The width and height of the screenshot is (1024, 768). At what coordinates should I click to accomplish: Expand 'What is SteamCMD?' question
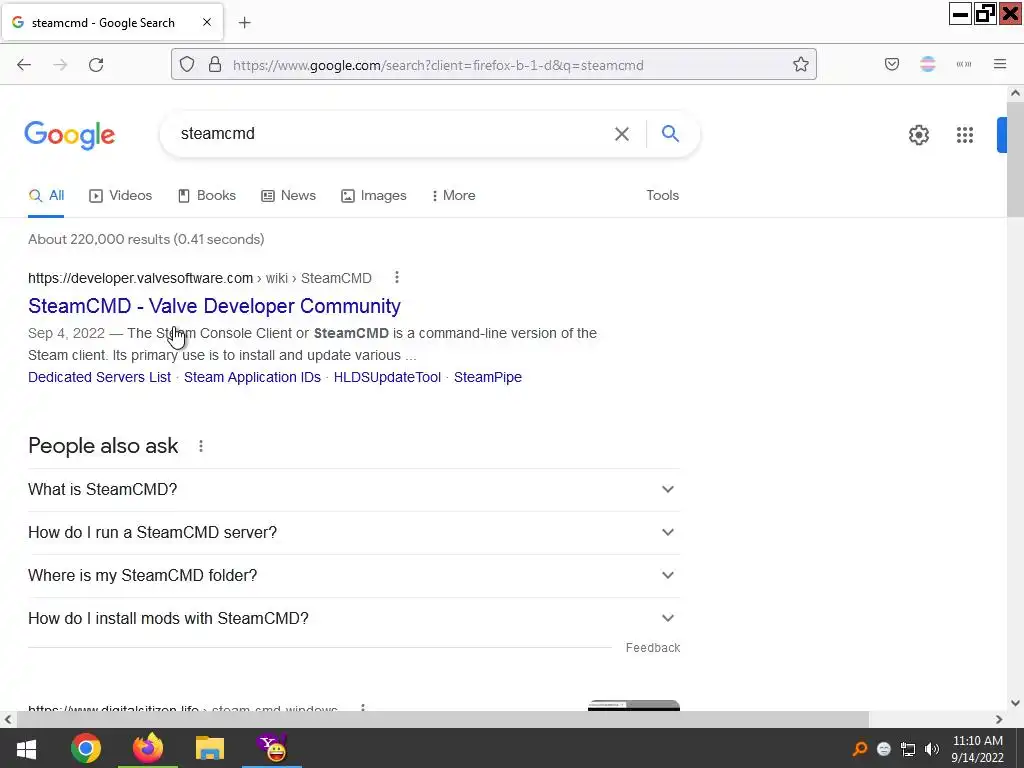[354, 490]
